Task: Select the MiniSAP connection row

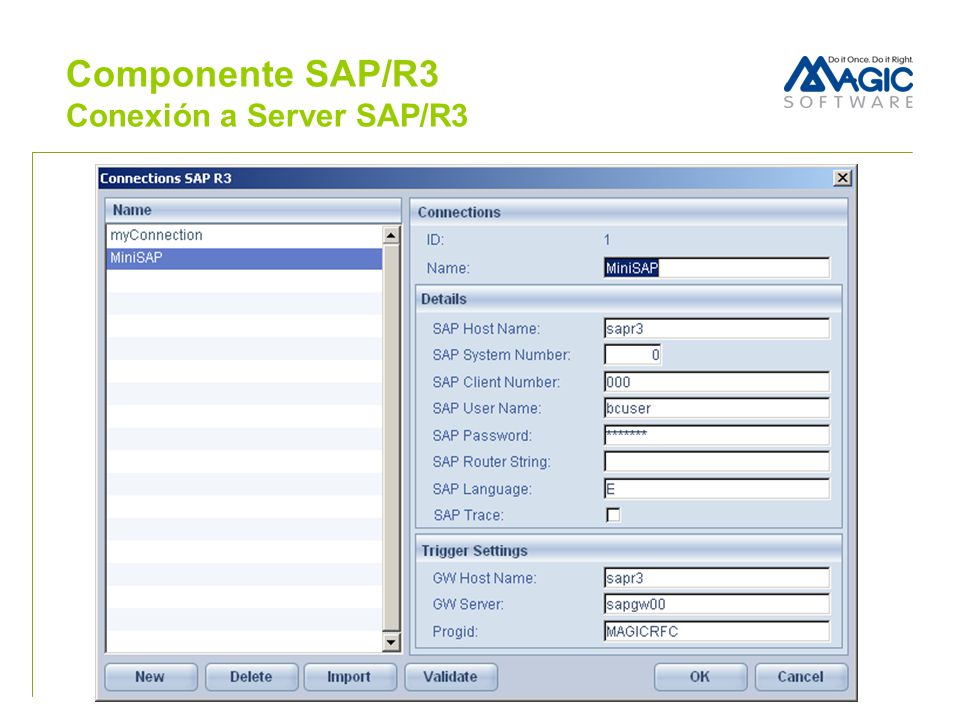Action: click(244, 258)
